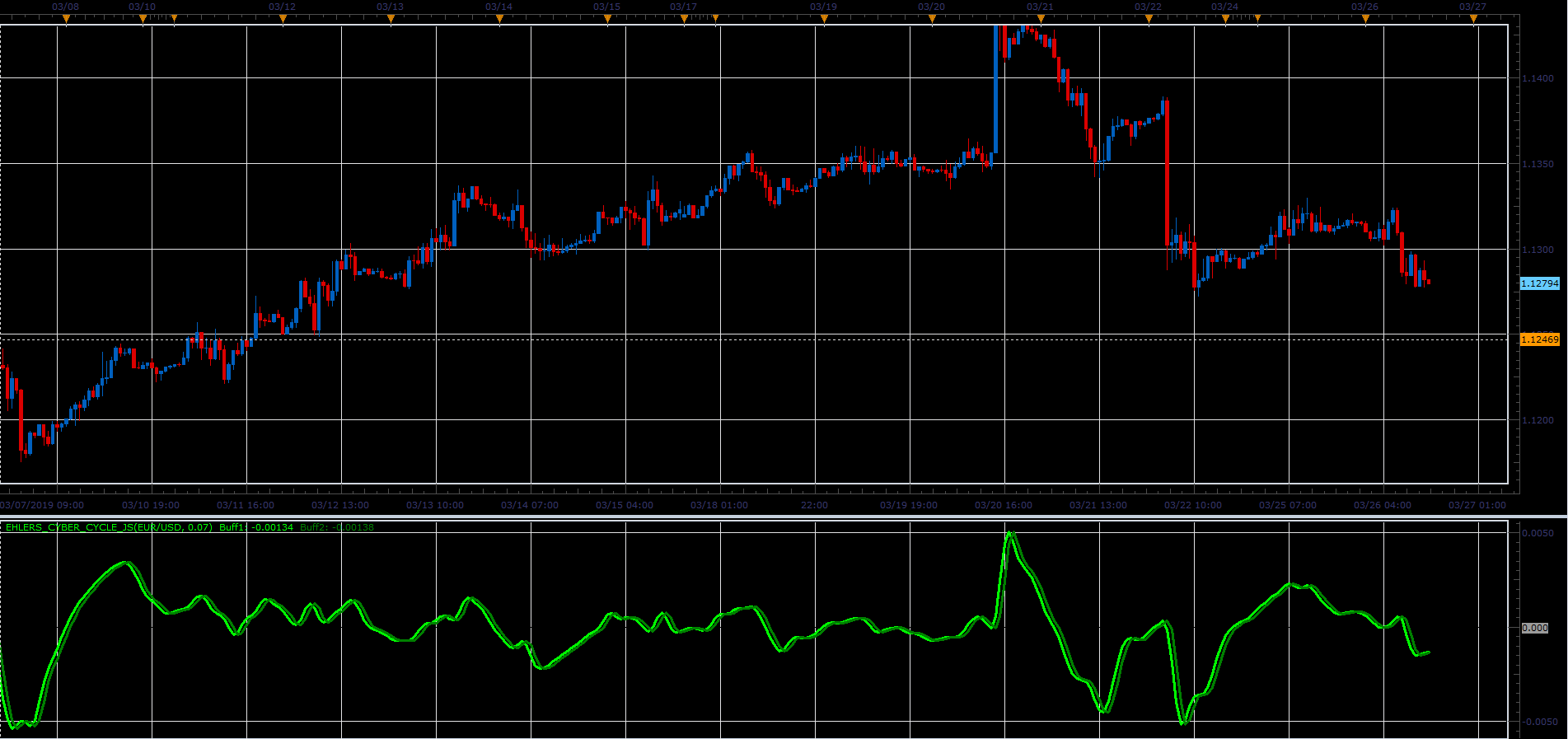1568x739 pixels.
Task: Click the orange marker under 03/19
Action: tap(824, 18)
